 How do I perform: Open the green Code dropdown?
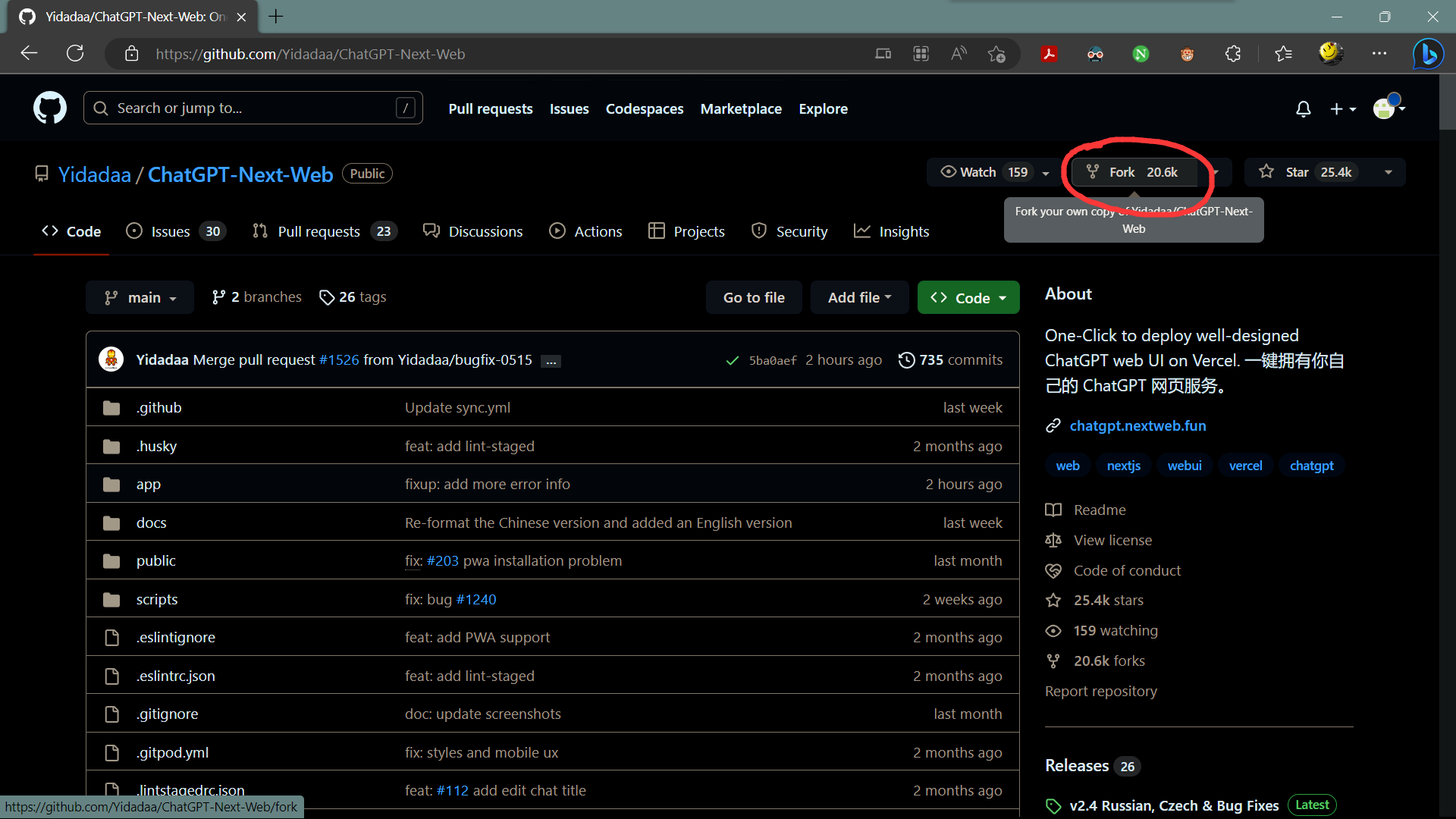click(x=968, y=297)
